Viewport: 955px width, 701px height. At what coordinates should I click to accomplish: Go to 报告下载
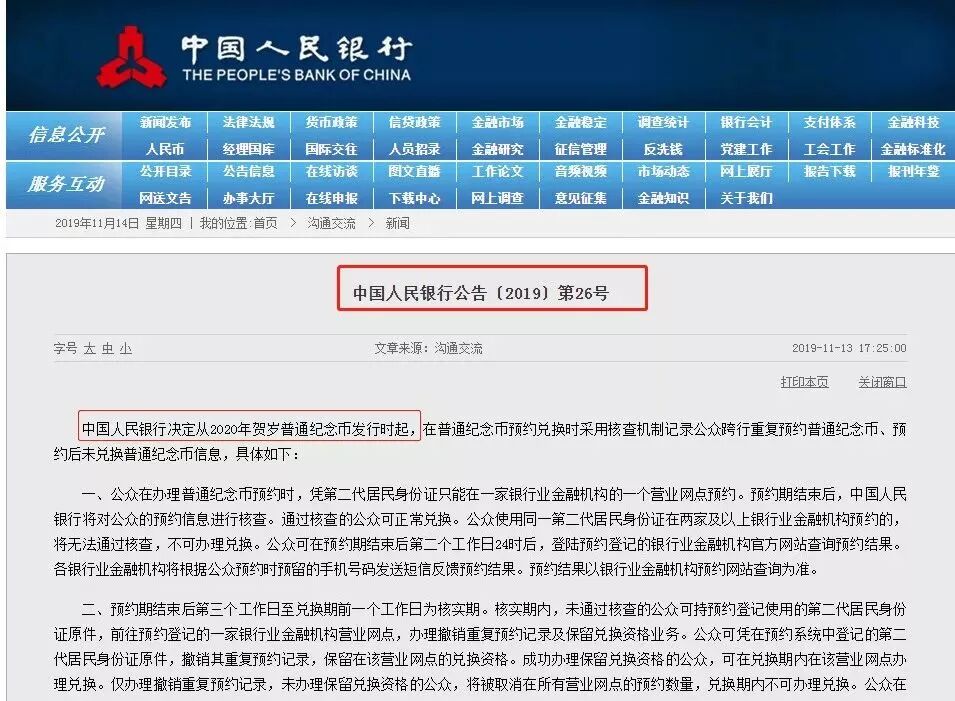830,172
